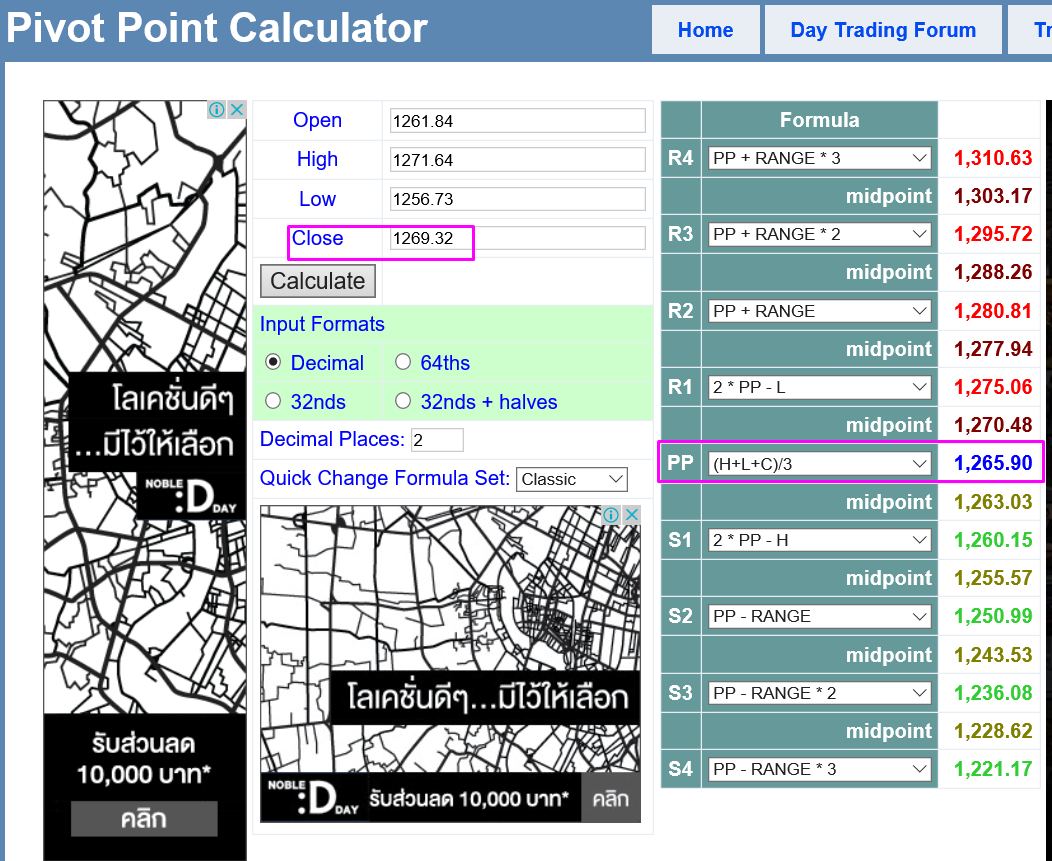
Task: Click the Close price input field
Action: coord(517,238)
